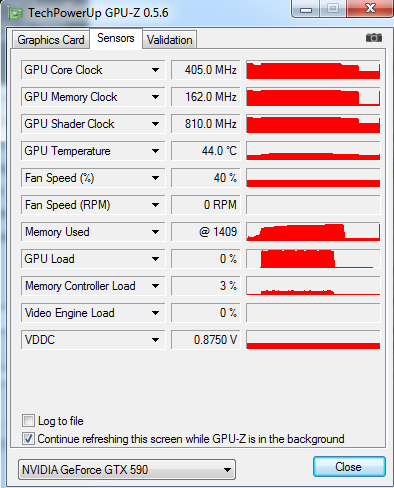Open the GPU Core Clock sensor dropdown
Screen dimensions: 394x488
(155, 70)
